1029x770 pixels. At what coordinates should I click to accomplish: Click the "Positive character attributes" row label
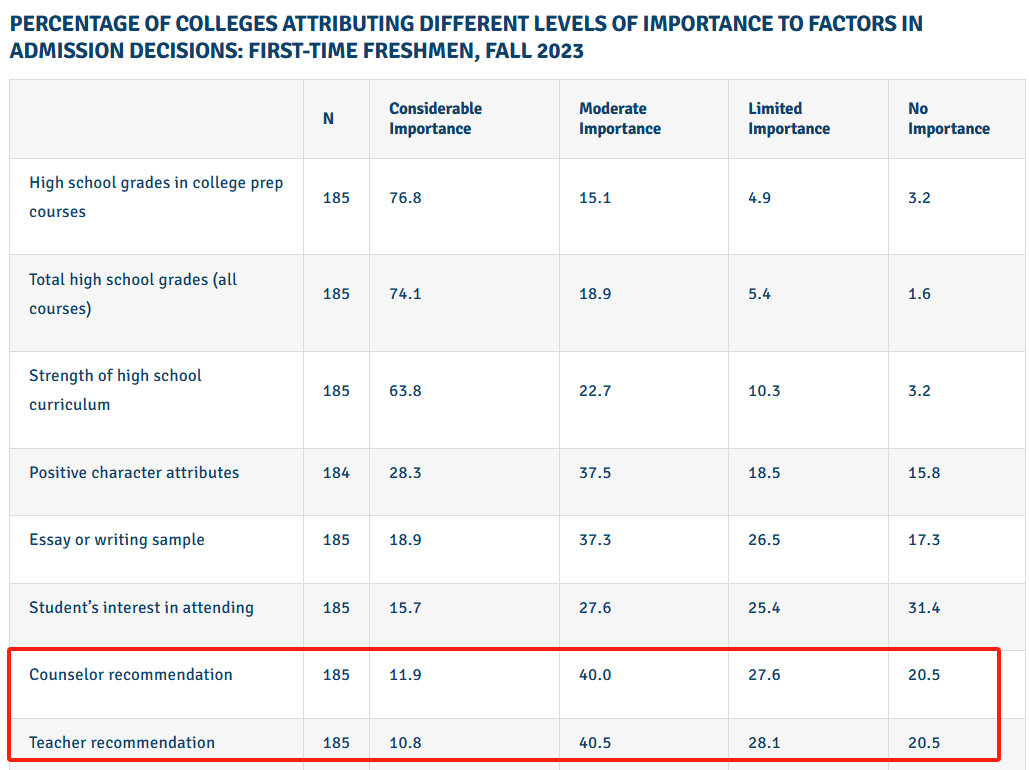pyautogui.click(x=134, y=473)
